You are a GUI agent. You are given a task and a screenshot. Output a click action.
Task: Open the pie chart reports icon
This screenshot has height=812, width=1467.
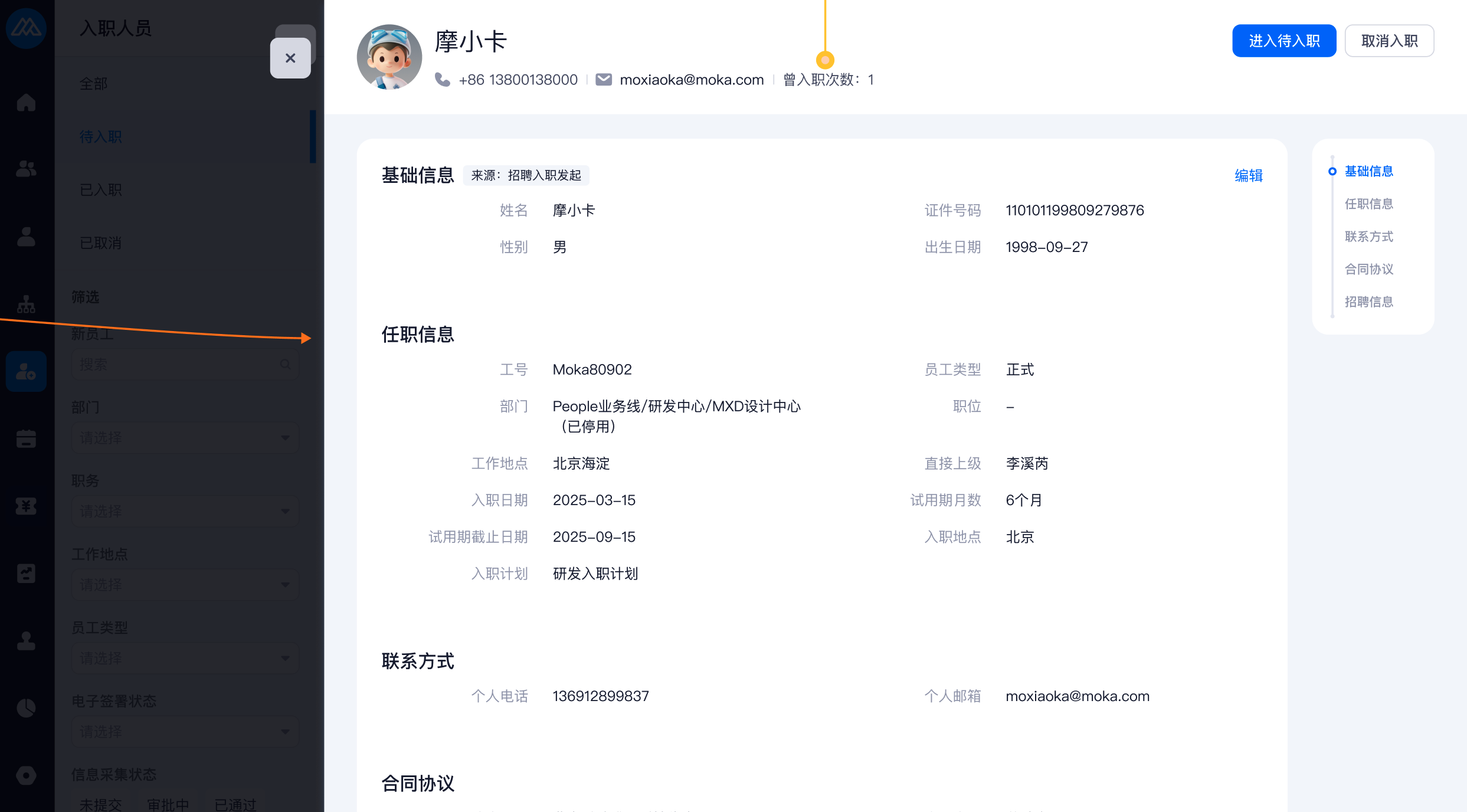pos(26,708)
